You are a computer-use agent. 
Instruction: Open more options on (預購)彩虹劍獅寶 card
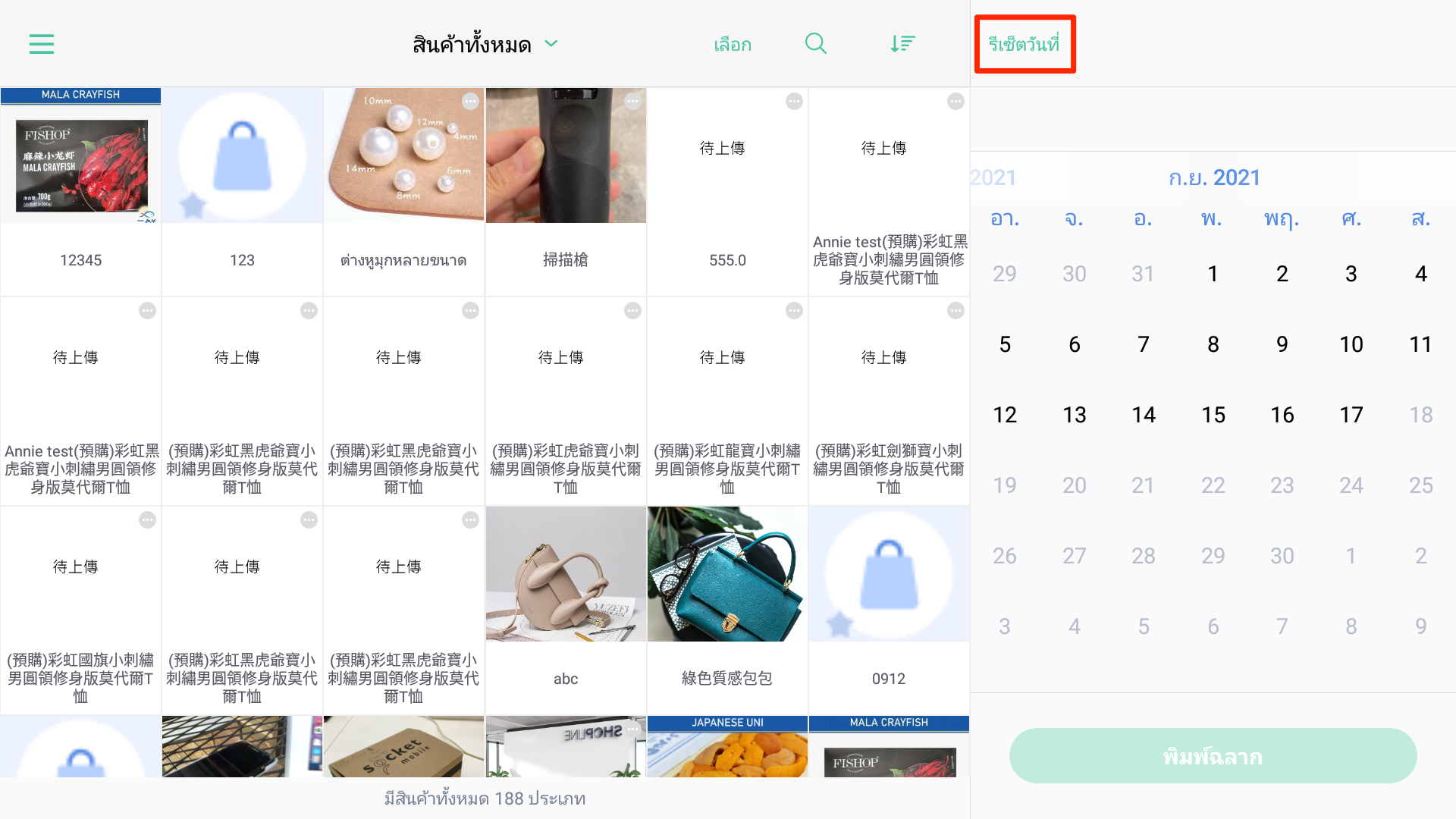click(x=955, y=311)
